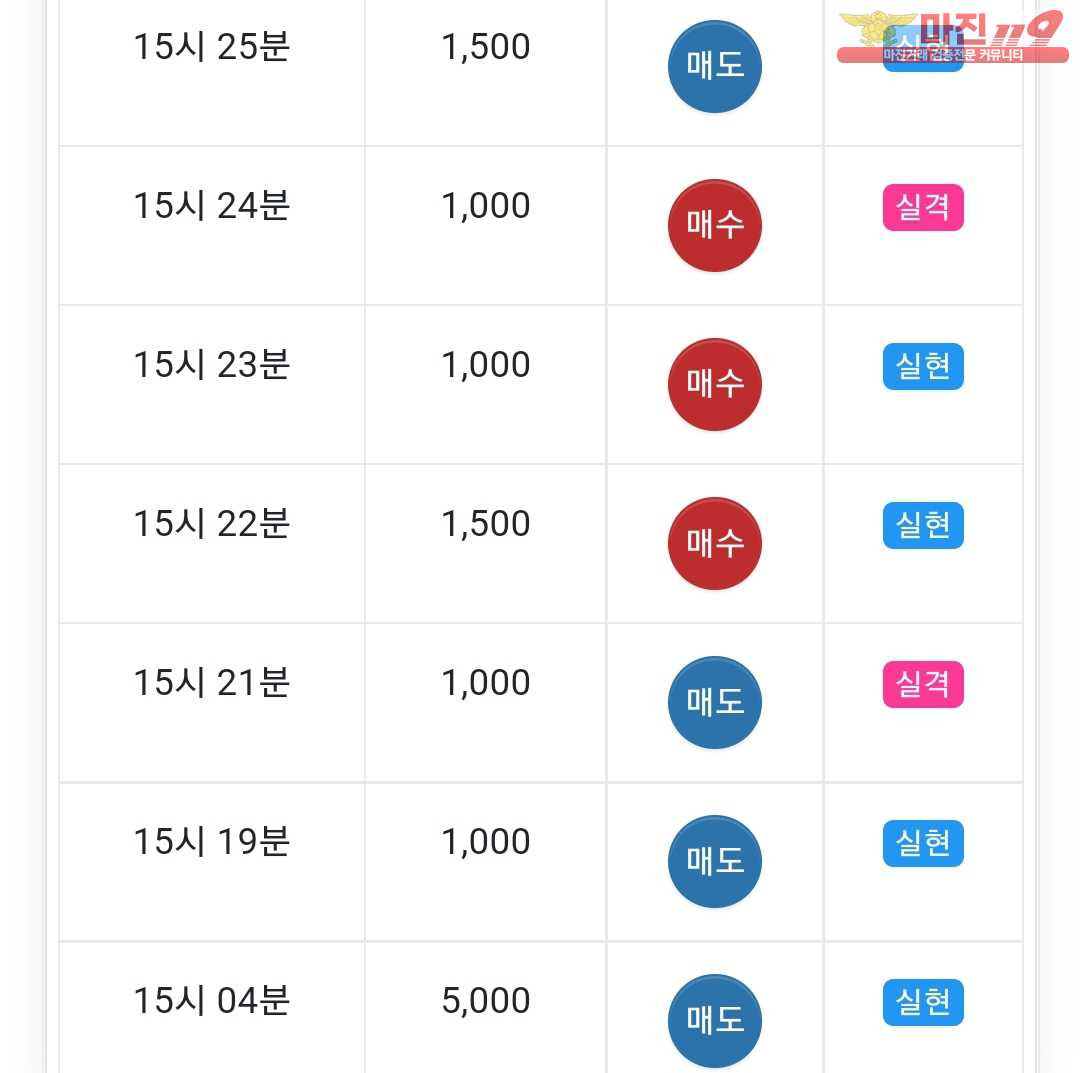Tap the blue 매도 circle for 15시 04분
This screenshot has width=1080, height=1073.
[714, 1021]
